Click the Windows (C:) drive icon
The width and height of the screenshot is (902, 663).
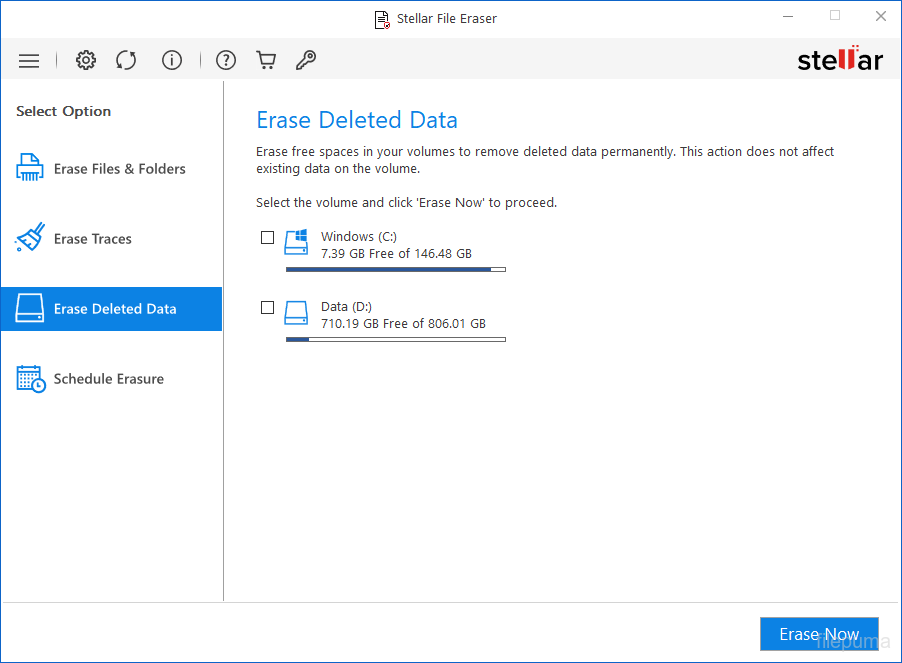click(x=297, y=242)
